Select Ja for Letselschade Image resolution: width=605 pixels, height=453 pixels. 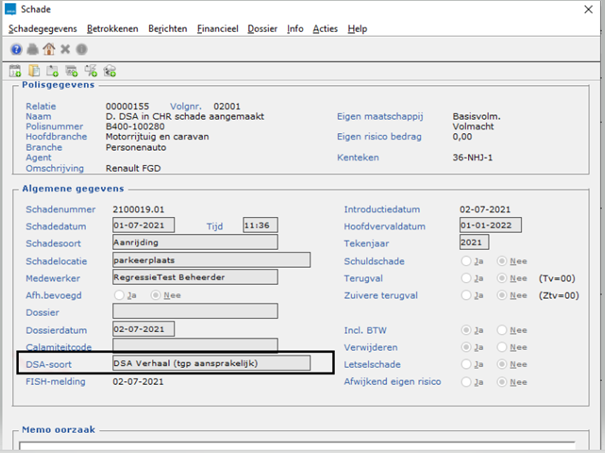pyautogui.click(x=466, y=362)
